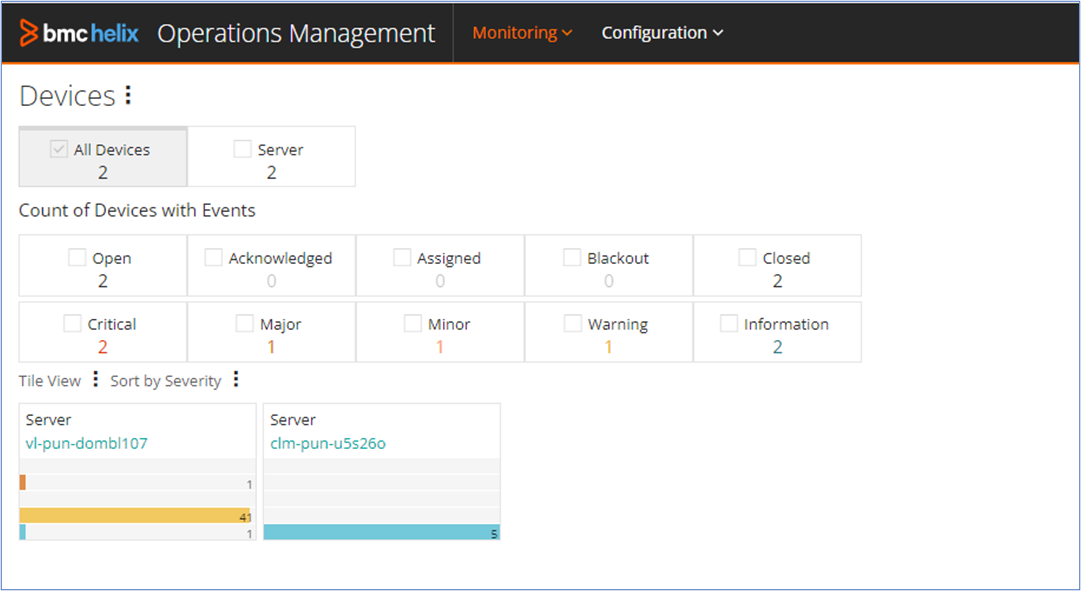Select the Information severity checkbox
The height and width of the screenshot is (591, 1081).
(x=729, y=323)
